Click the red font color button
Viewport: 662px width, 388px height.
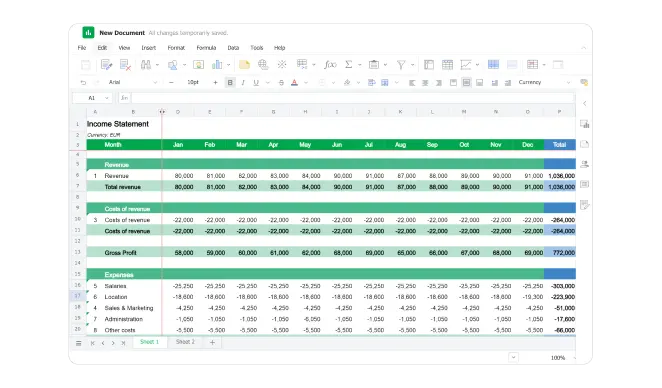pos(294,82)
